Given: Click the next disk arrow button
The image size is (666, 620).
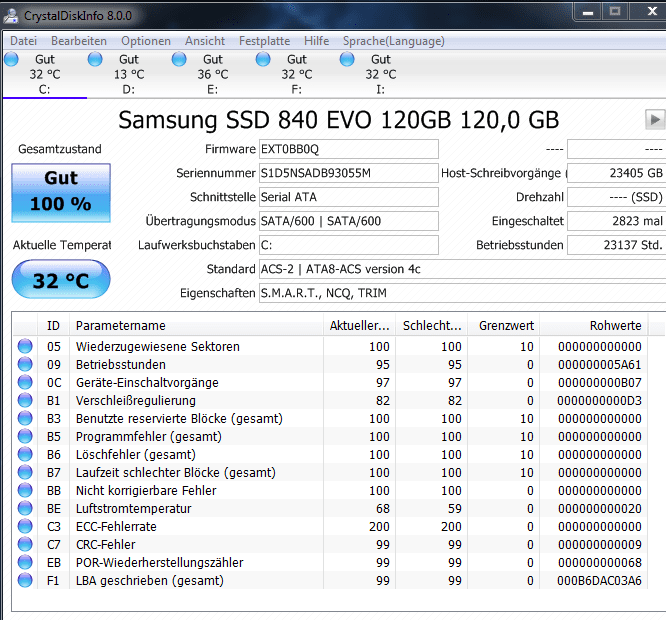Looking at the screenshot, I should point(655,119).
